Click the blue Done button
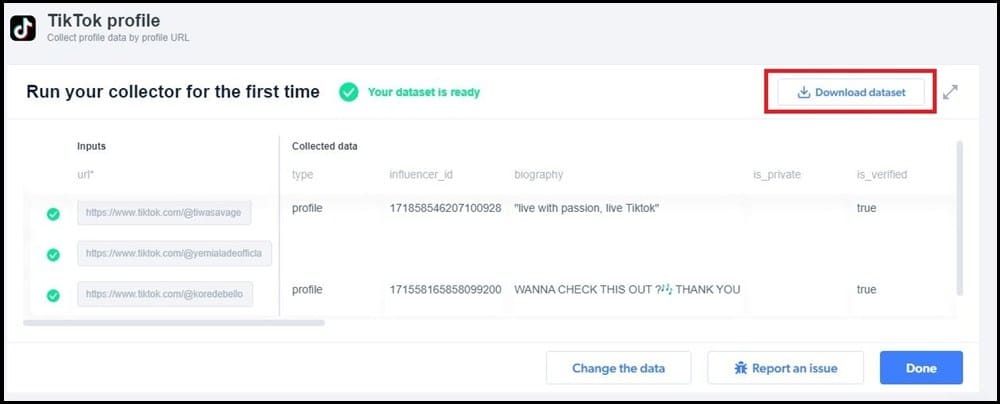Viewport: 1000px width, 404px height. coord(921,368)
